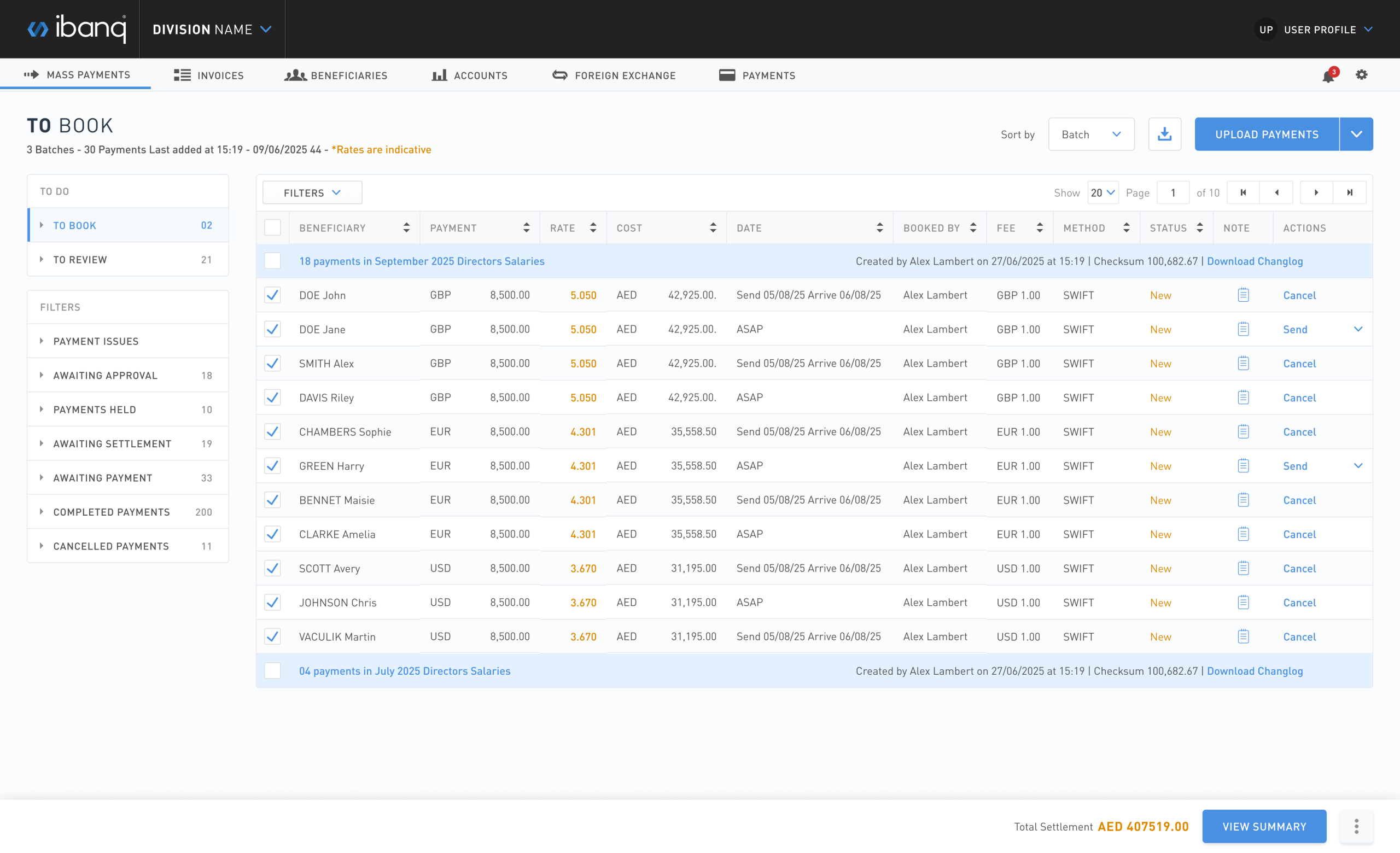This screenshot has width=1400, height=853.
Task: Uncheck the SMITH Alex payment row
Action: pos(273,364)
